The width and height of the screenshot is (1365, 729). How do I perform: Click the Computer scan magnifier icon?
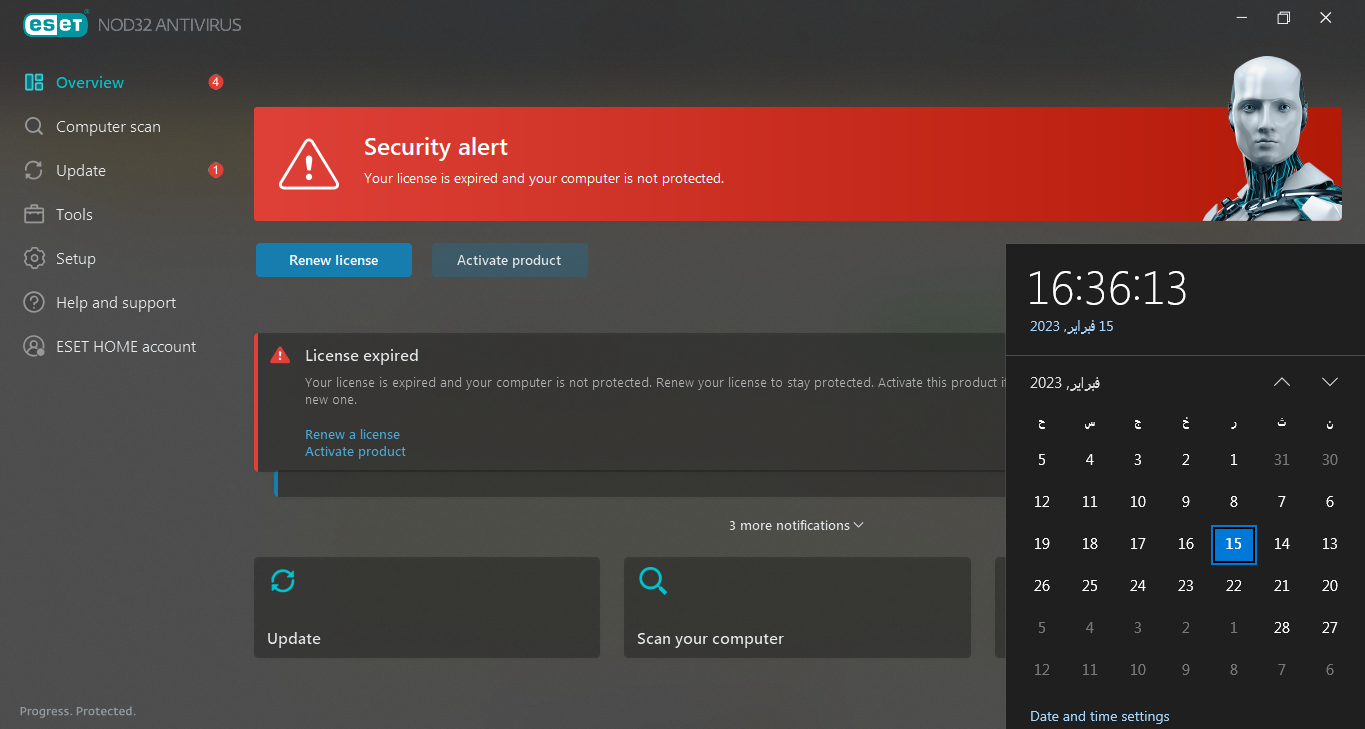coord(34,127)
